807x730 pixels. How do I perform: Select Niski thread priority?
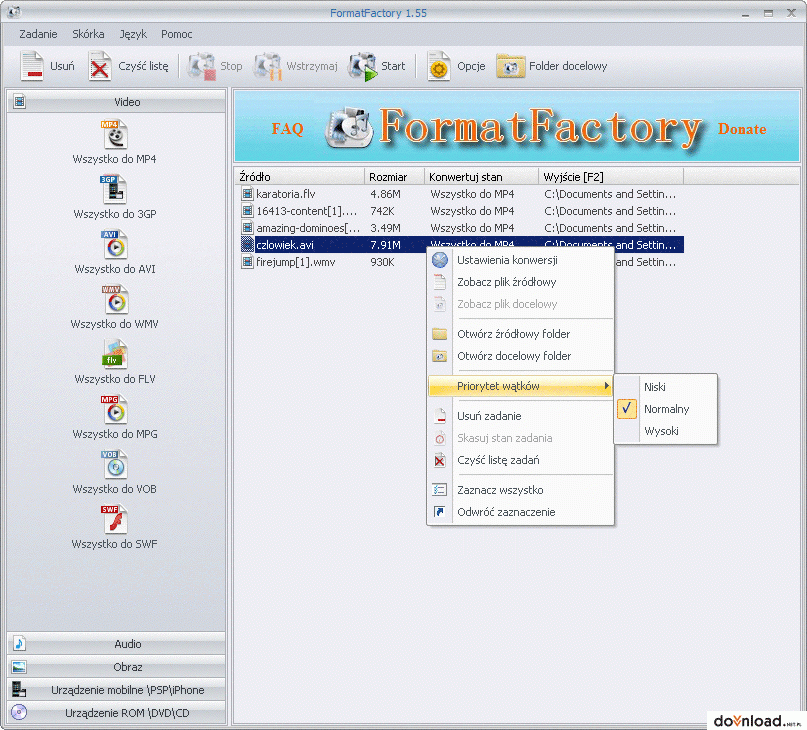pyautogui.click(x=666, y=387)
